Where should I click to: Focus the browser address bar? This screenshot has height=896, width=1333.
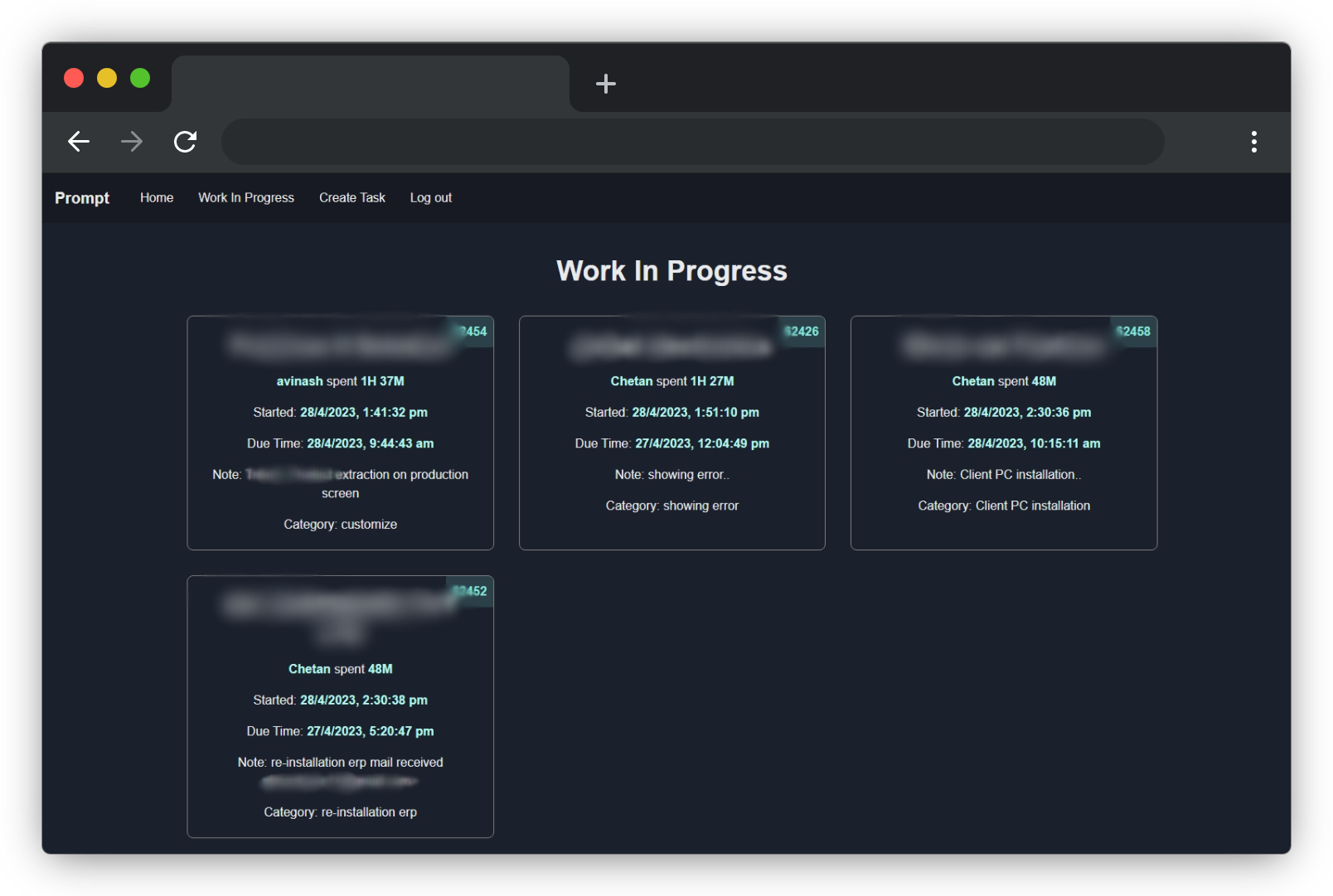click(693, 142)
